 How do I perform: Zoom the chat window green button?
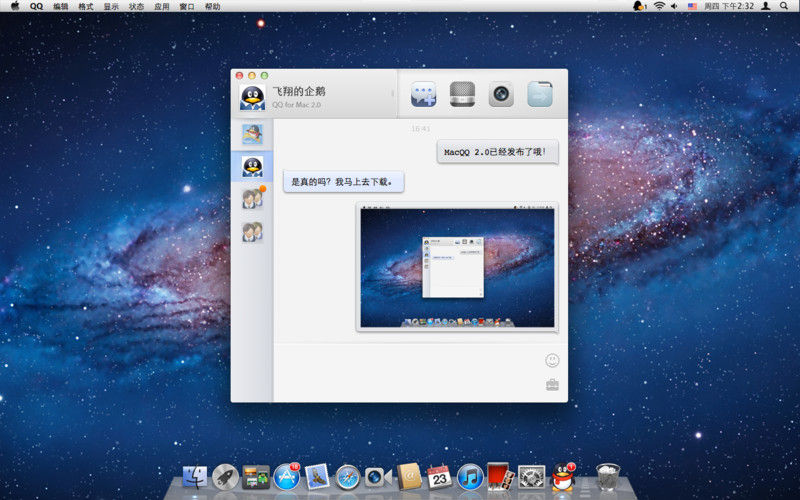[x=264, y=76]
